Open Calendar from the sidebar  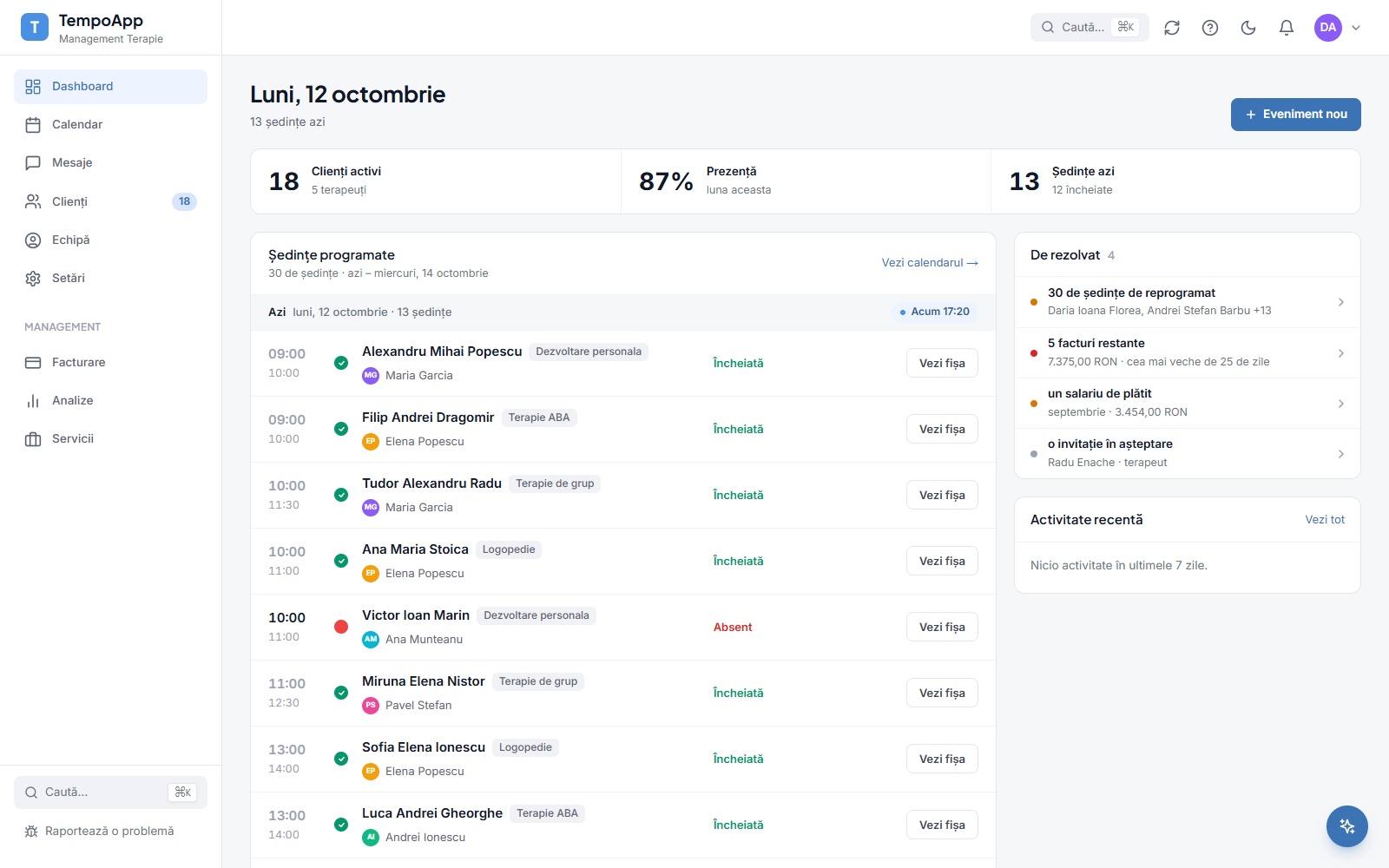[x=110, y=125]
